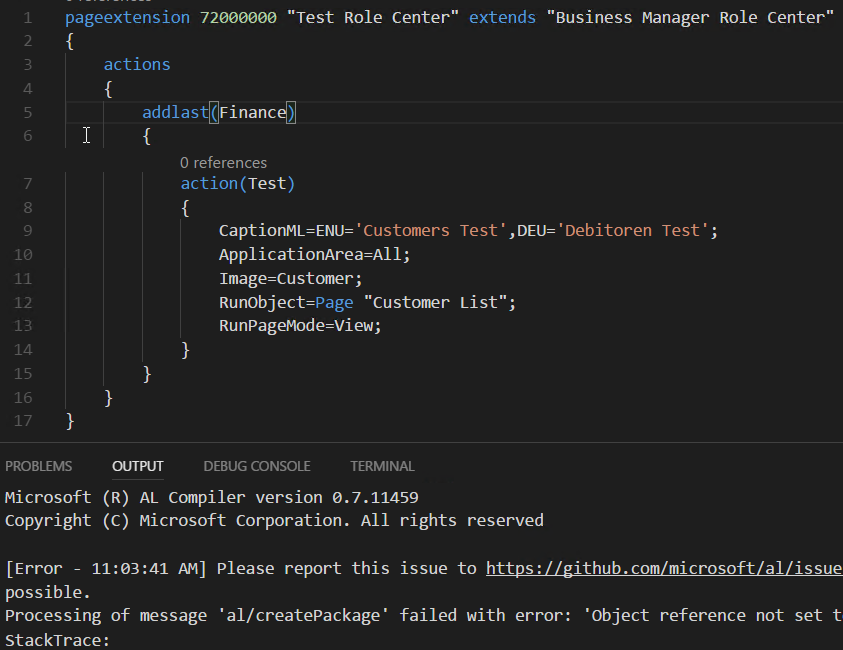Viewport: 843px width, 650px height.
Task: Click the '0 references' CodeLens above action(Test)
Action: tap(223, 162)
